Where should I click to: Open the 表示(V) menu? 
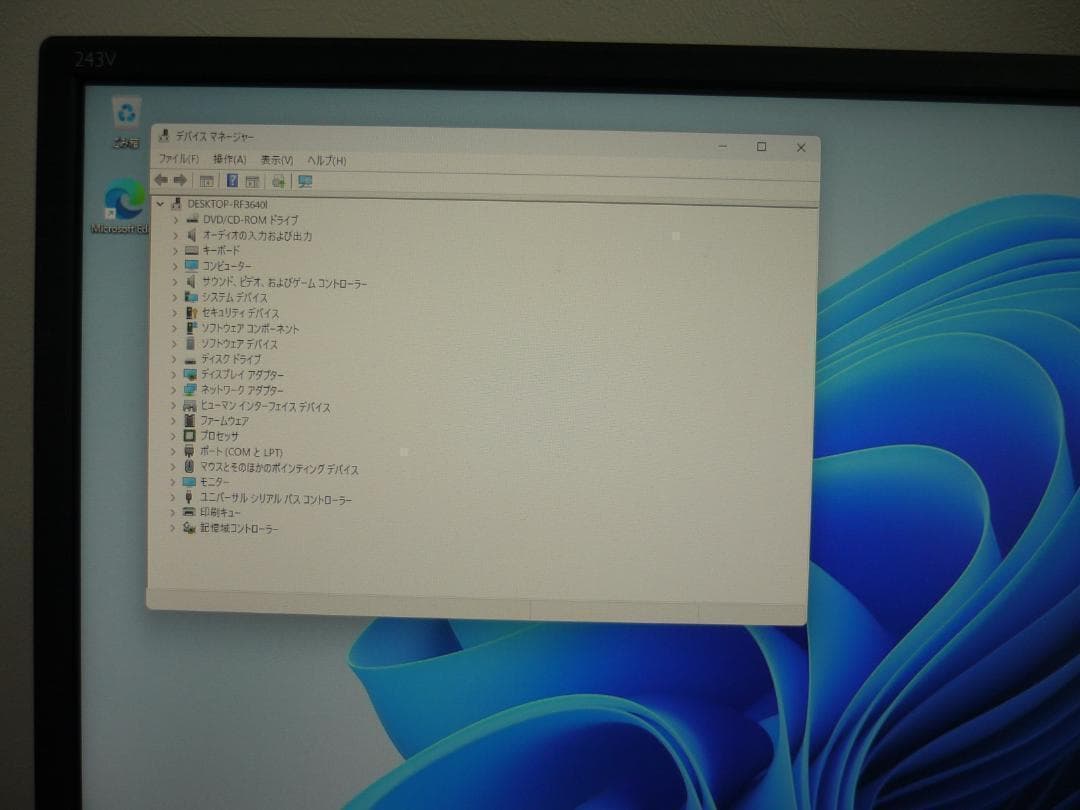[277, 160]
